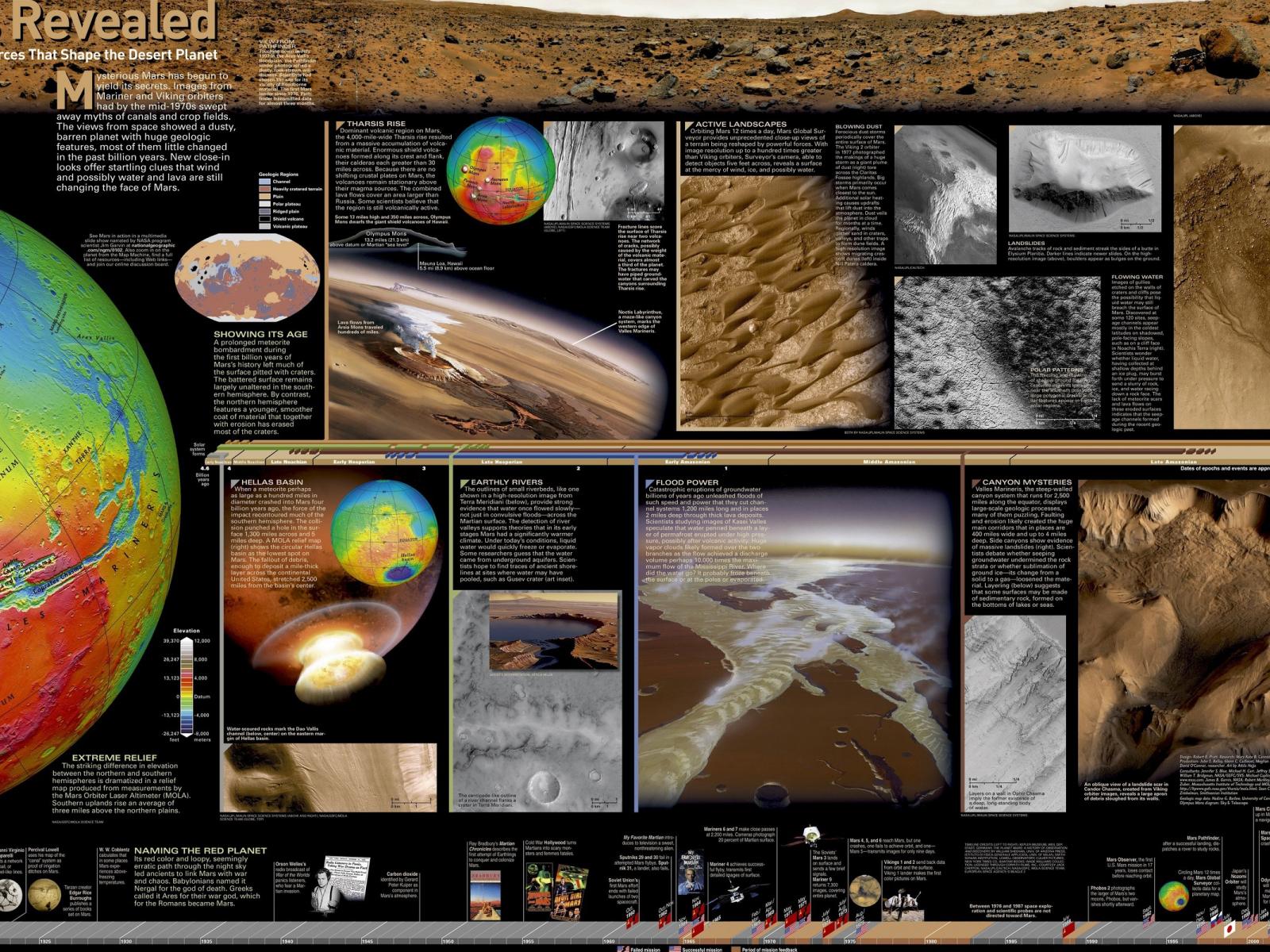
Task: Click the triangle marker beside Earthly Rivers heading
Action: 464,482
